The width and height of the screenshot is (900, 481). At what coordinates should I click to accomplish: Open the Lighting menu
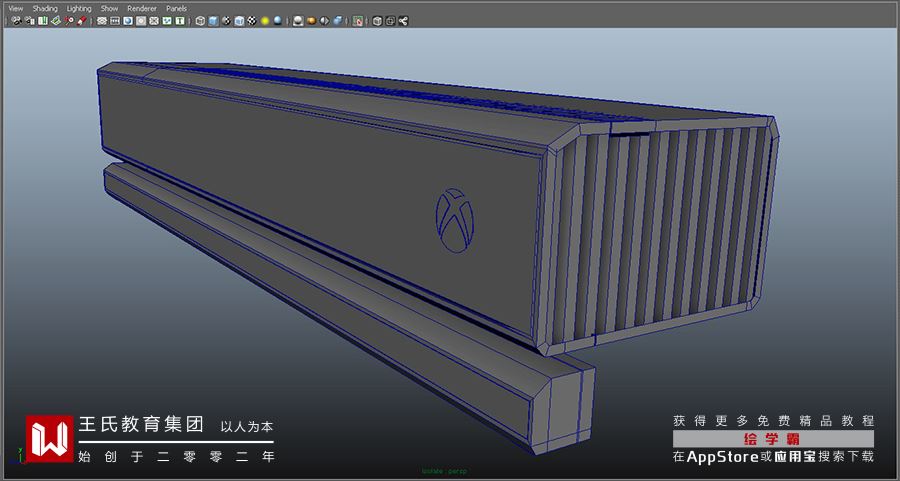point(79,9)
